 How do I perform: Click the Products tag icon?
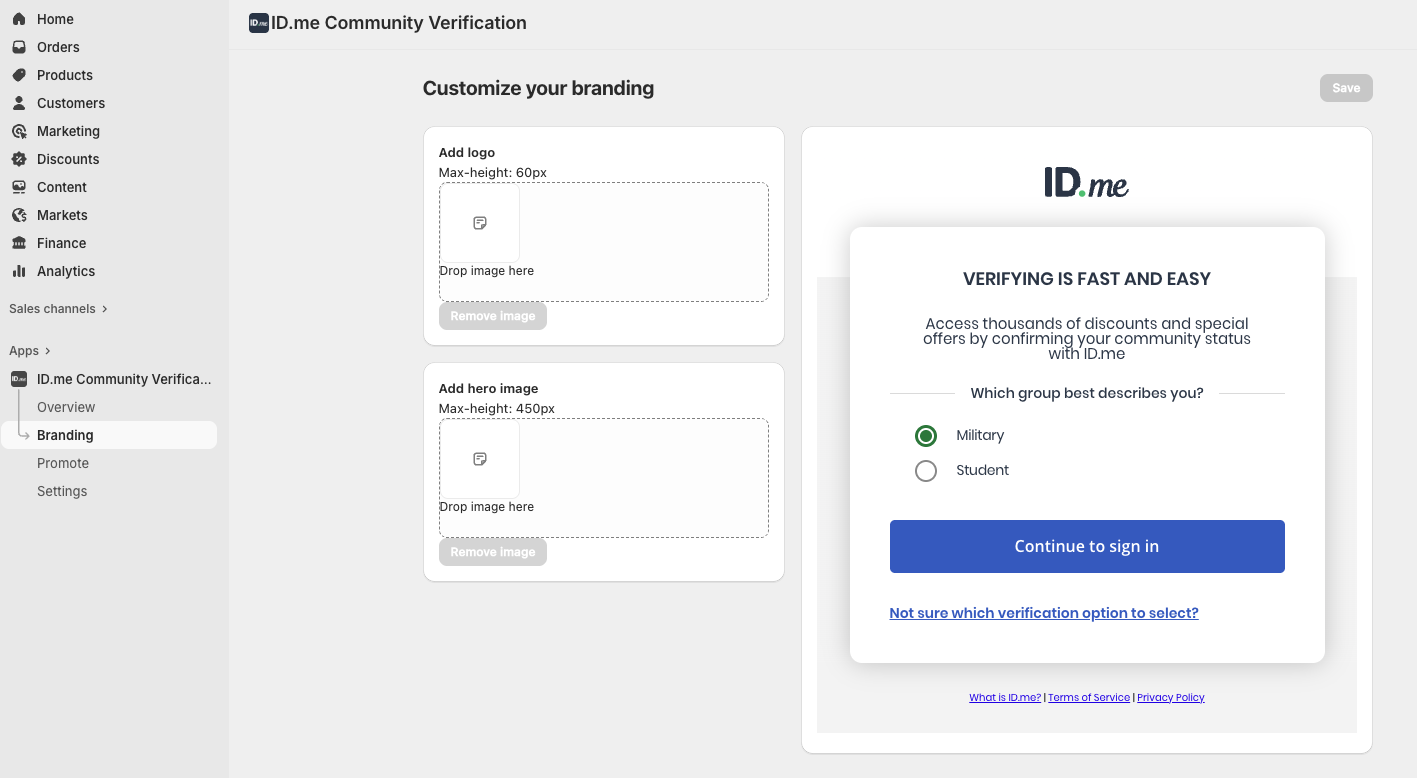pyautogui.click(x=19, y=75)
